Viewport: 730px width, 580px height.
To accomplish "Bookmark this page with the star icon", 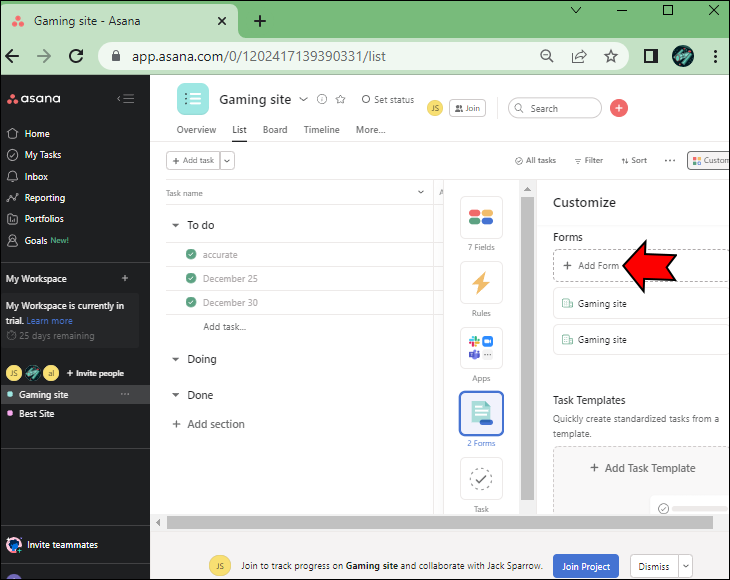I will pyautogui.click(x=610, y=56).
